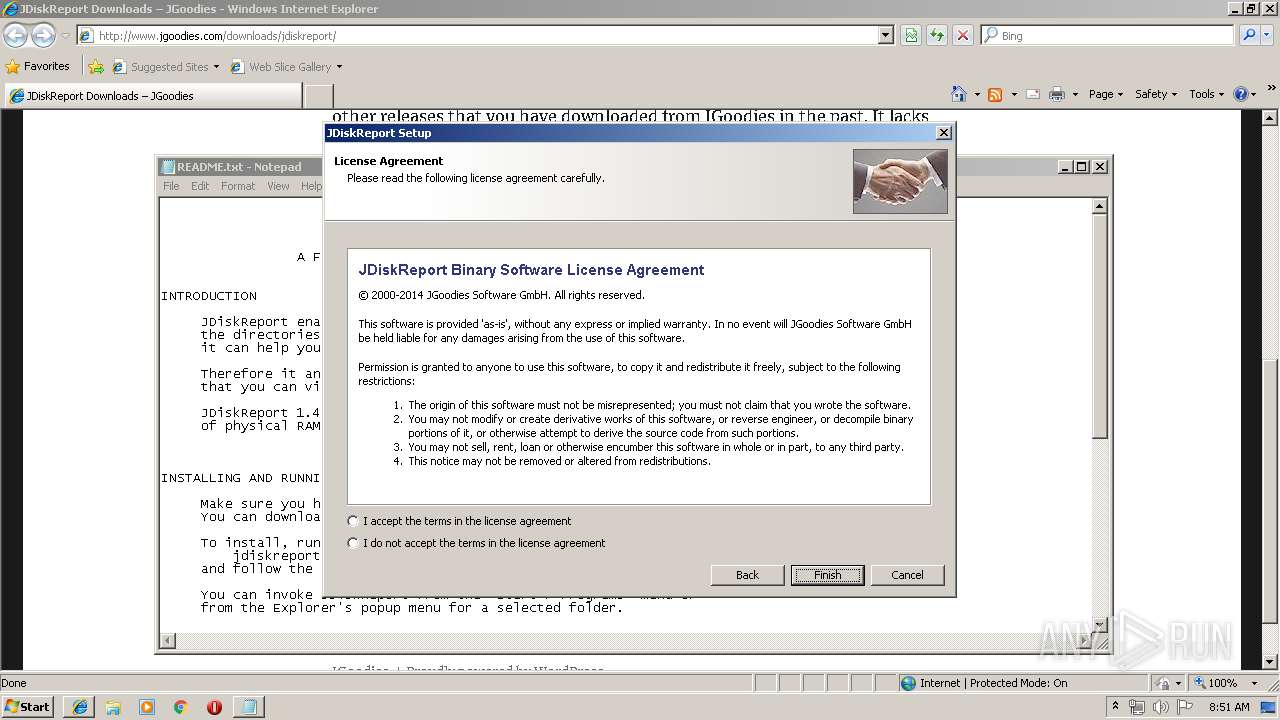Select 'I do not accept' license option
Image resolution: width=1280 pixels, height=720 pixels.
(x=353, y=543)
